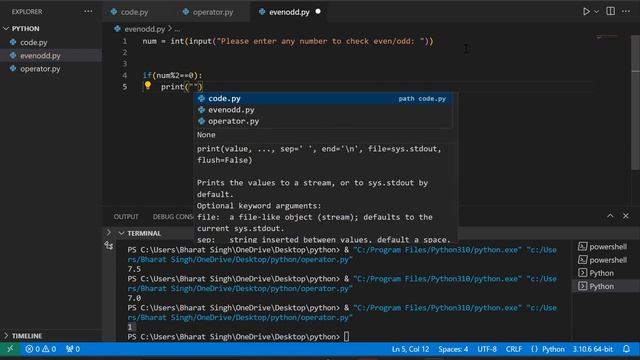This screenshot has height=360, width=640.
Task: Select the last Python terminal instance
Action: [606, 287]
